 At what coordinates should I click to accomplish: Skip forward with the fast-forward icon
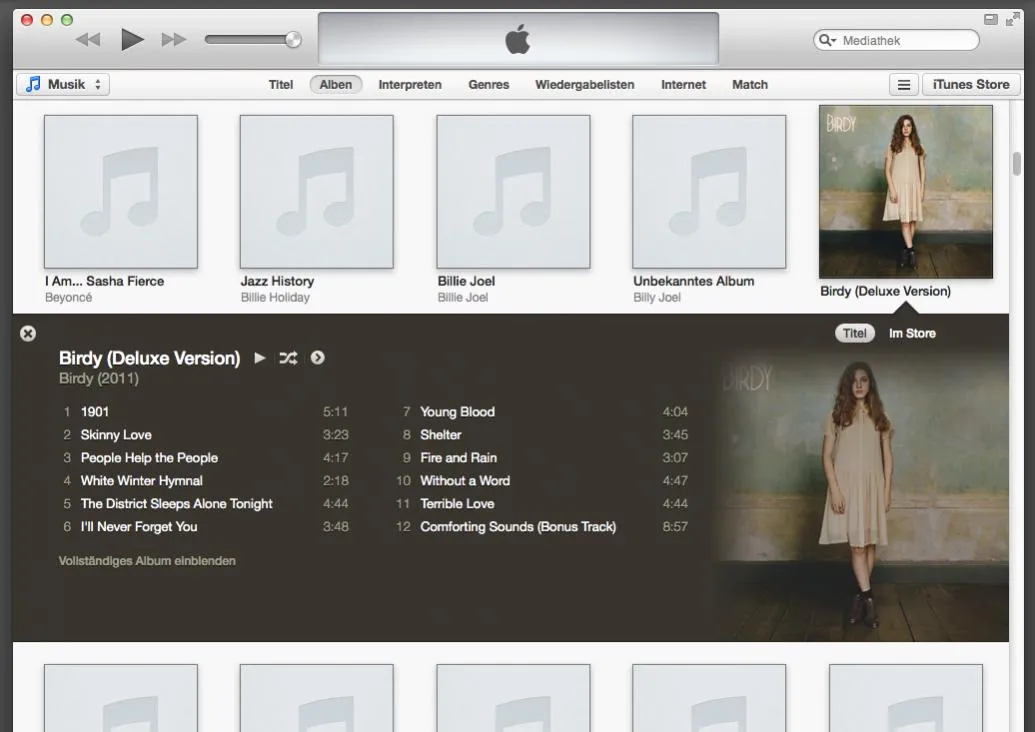tap(174, 40)
